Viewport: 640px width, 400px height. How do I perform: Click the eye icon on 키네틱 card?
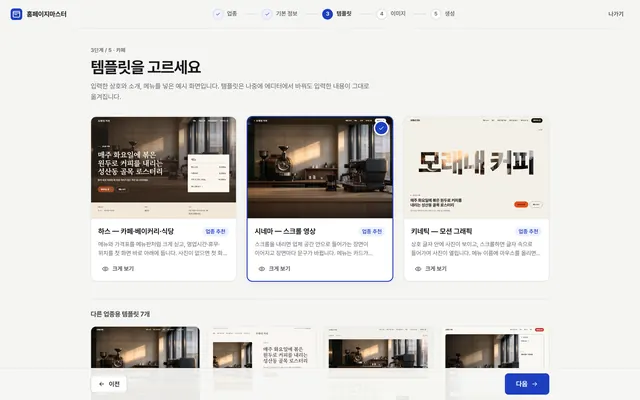[x=418, y=269]
